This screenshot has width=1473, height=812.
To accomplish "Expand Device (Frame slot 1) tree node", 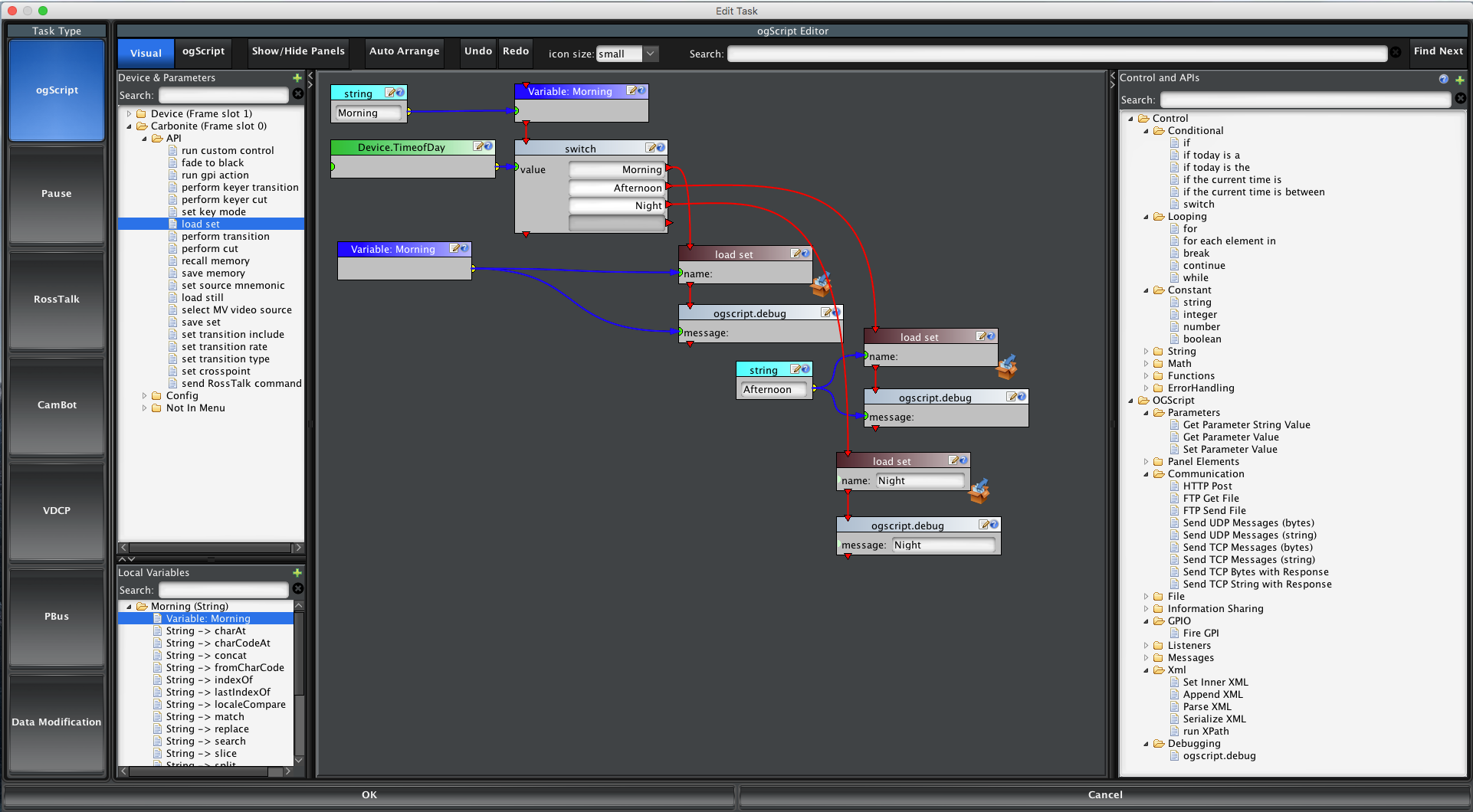I will (x=129, y=114).
